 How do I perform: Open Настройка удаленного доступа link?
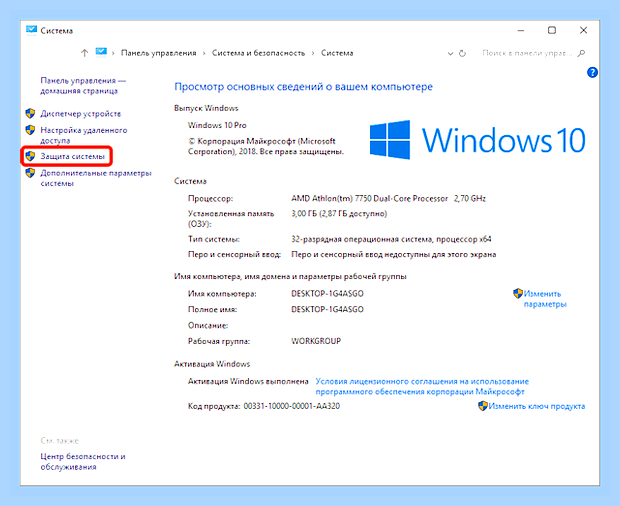coord(84,135)
